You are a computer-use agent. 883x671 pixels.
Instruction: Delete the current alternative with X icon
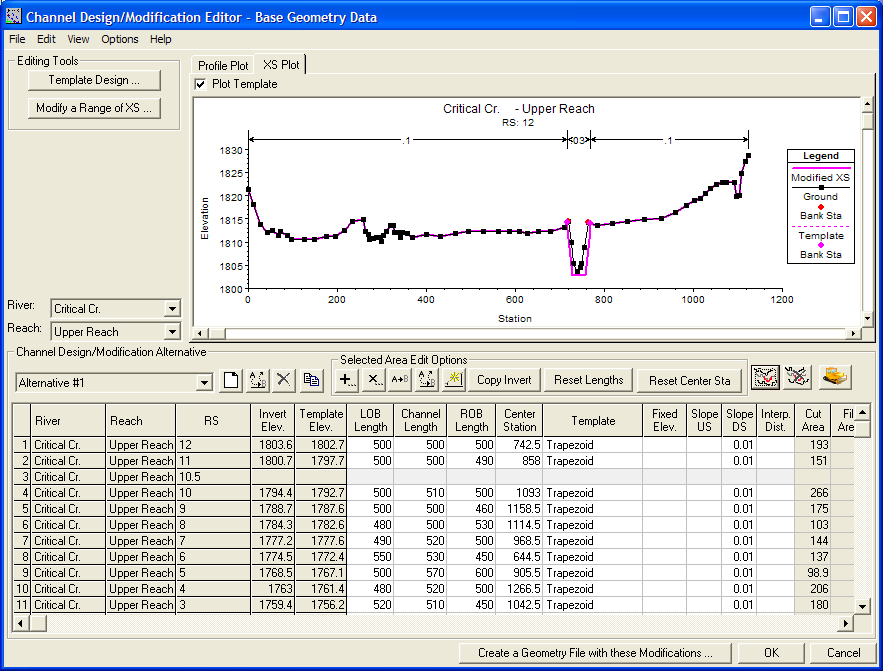tap(284, 380)
